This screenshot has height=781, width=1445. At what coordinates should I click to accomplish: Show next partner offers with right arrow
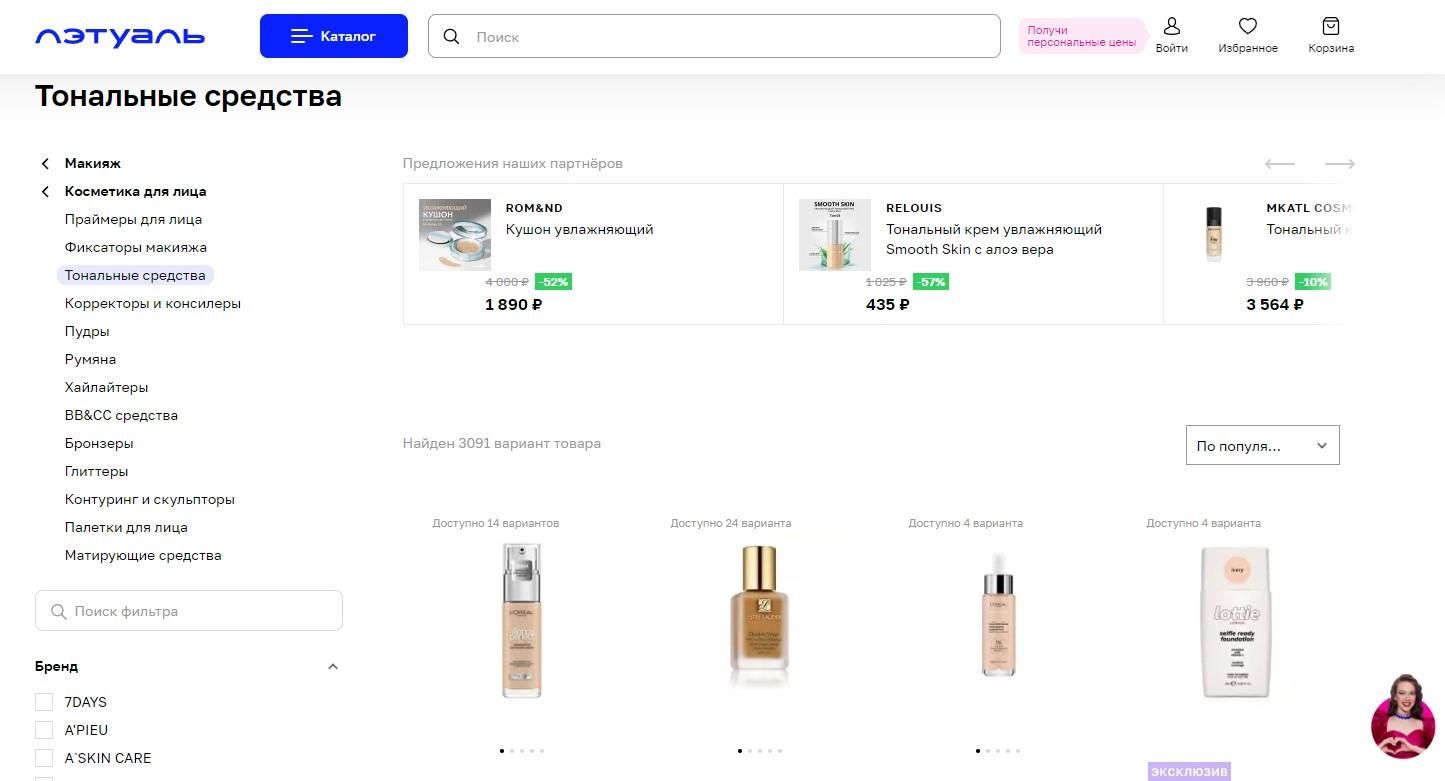1340,164
